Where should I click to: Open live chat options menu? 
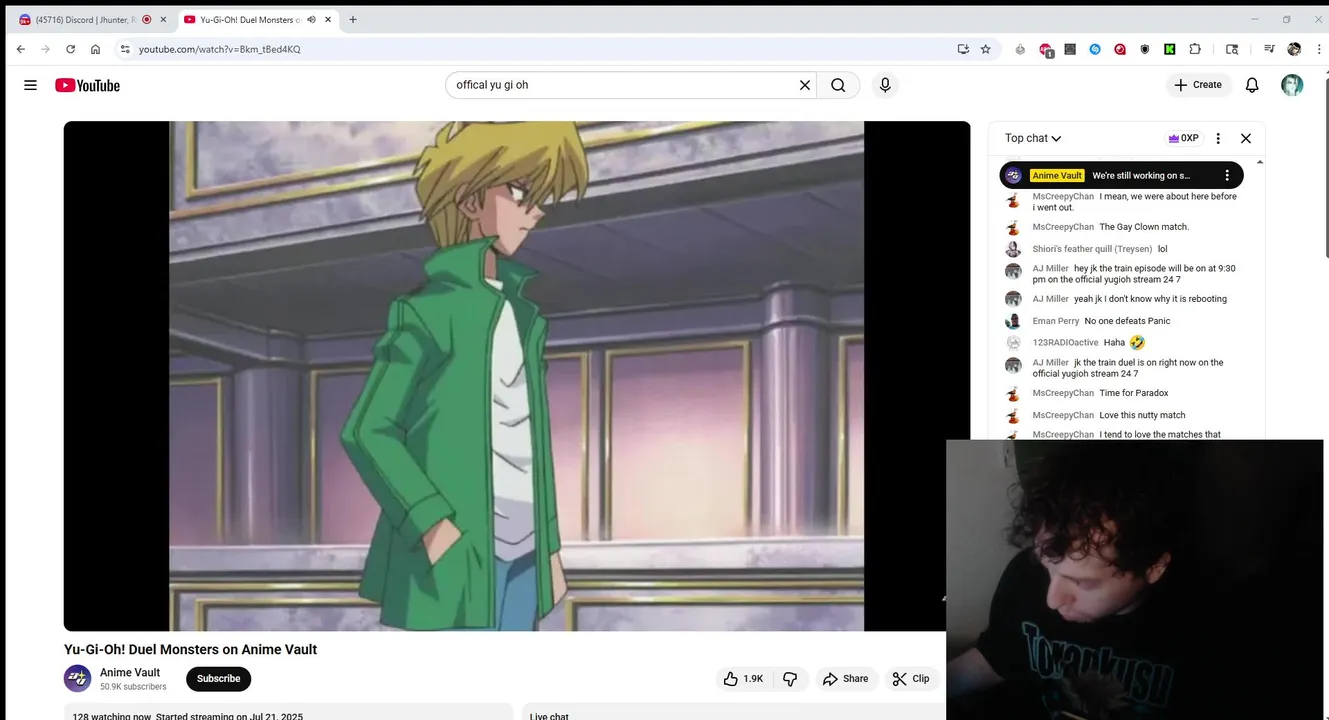[x=1218, y=138]
